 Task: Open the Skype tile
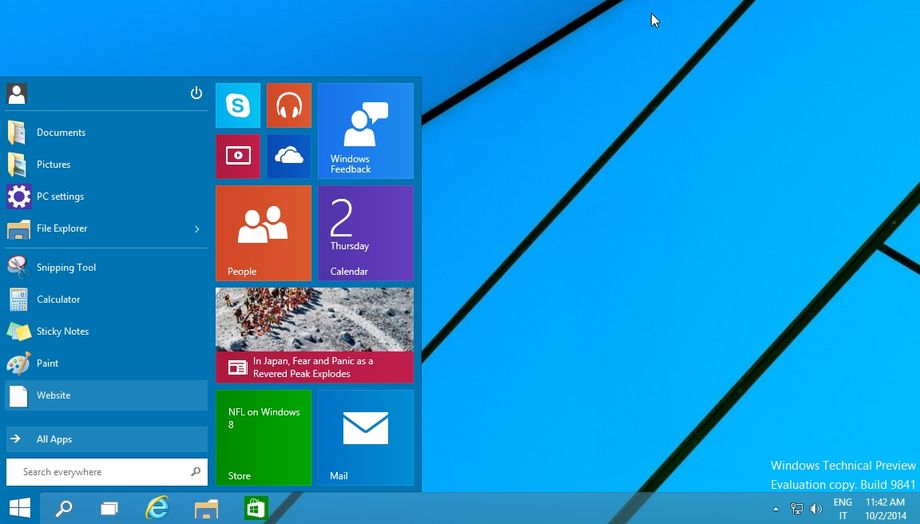click(238, 105)
